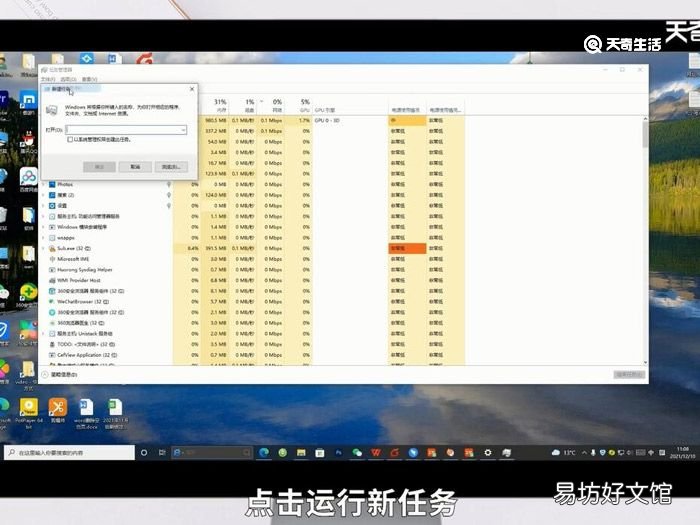700x525 pixels.
Task: Open the blue Maxthon browser desktop icon
Action: pos(29,103)
